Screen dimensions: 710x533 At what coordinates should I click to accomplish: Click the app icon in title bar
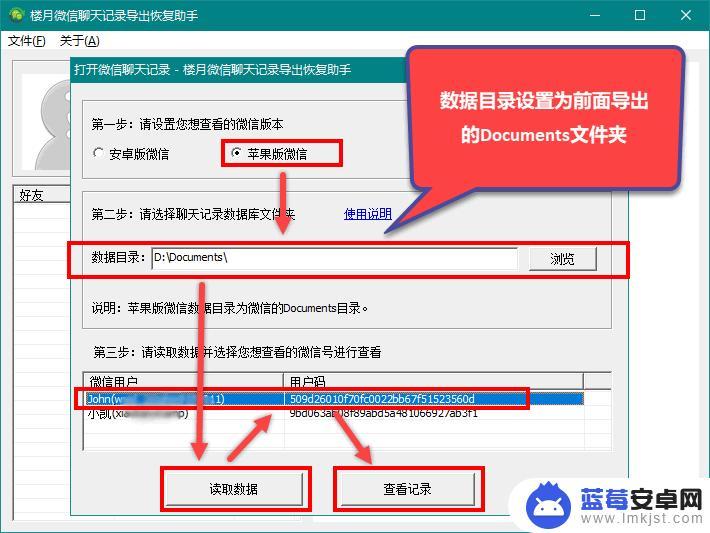(17, 15)
